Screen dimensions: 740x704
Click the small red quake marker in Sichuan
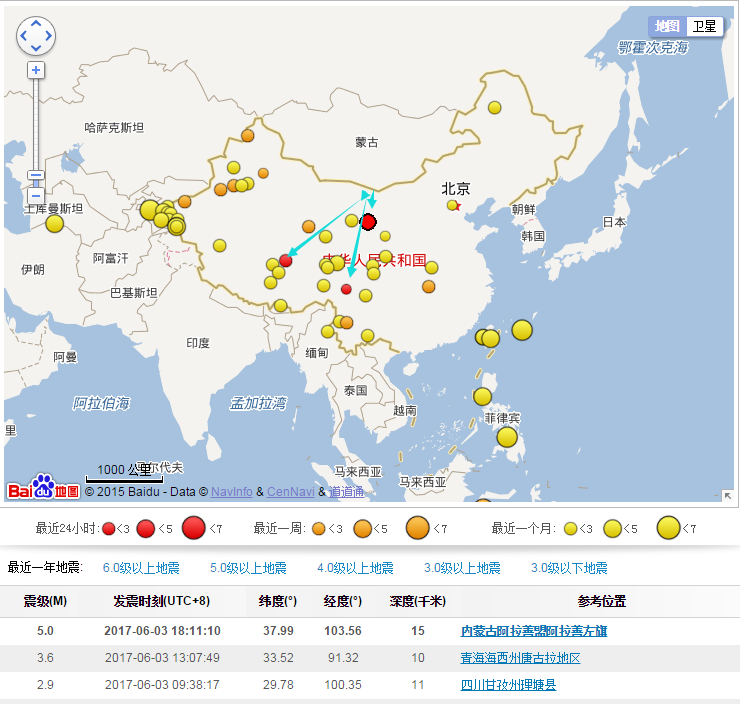pos(346,289)
